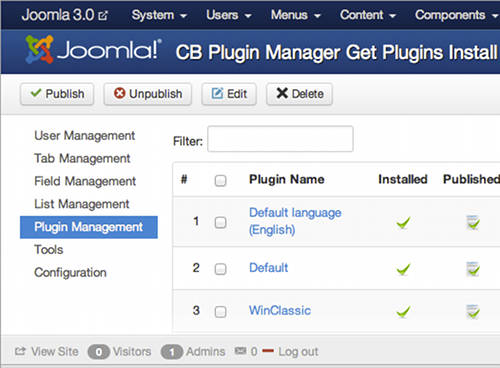Click the 1 Admins badge
Viewport: 500px width, 368px height.
pyautogui.click(x=172, y=352)
